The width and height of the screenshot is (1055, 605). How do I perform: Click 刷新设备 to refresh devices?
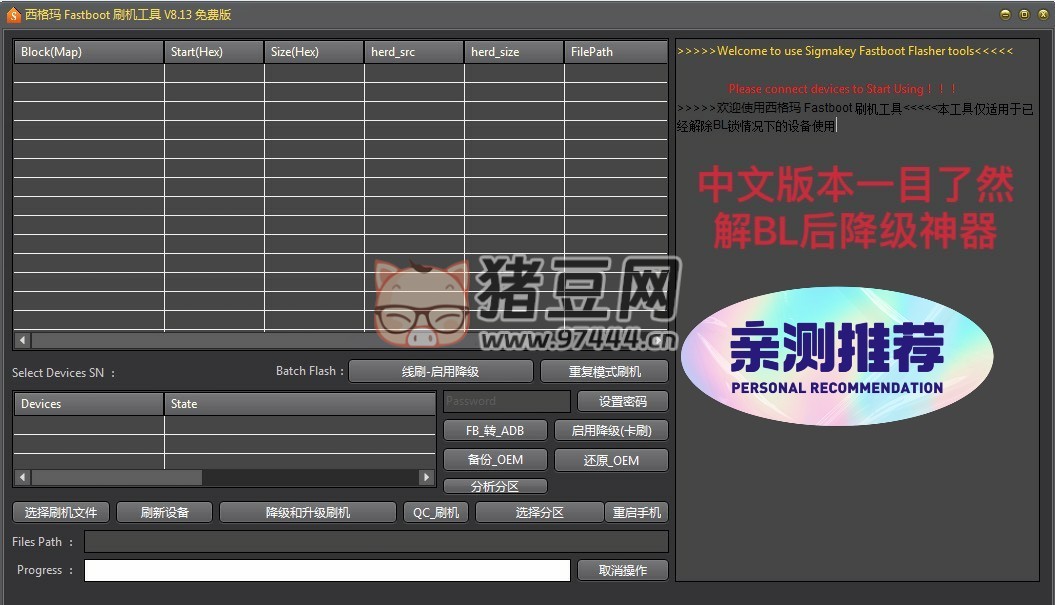tap(164, 512)
